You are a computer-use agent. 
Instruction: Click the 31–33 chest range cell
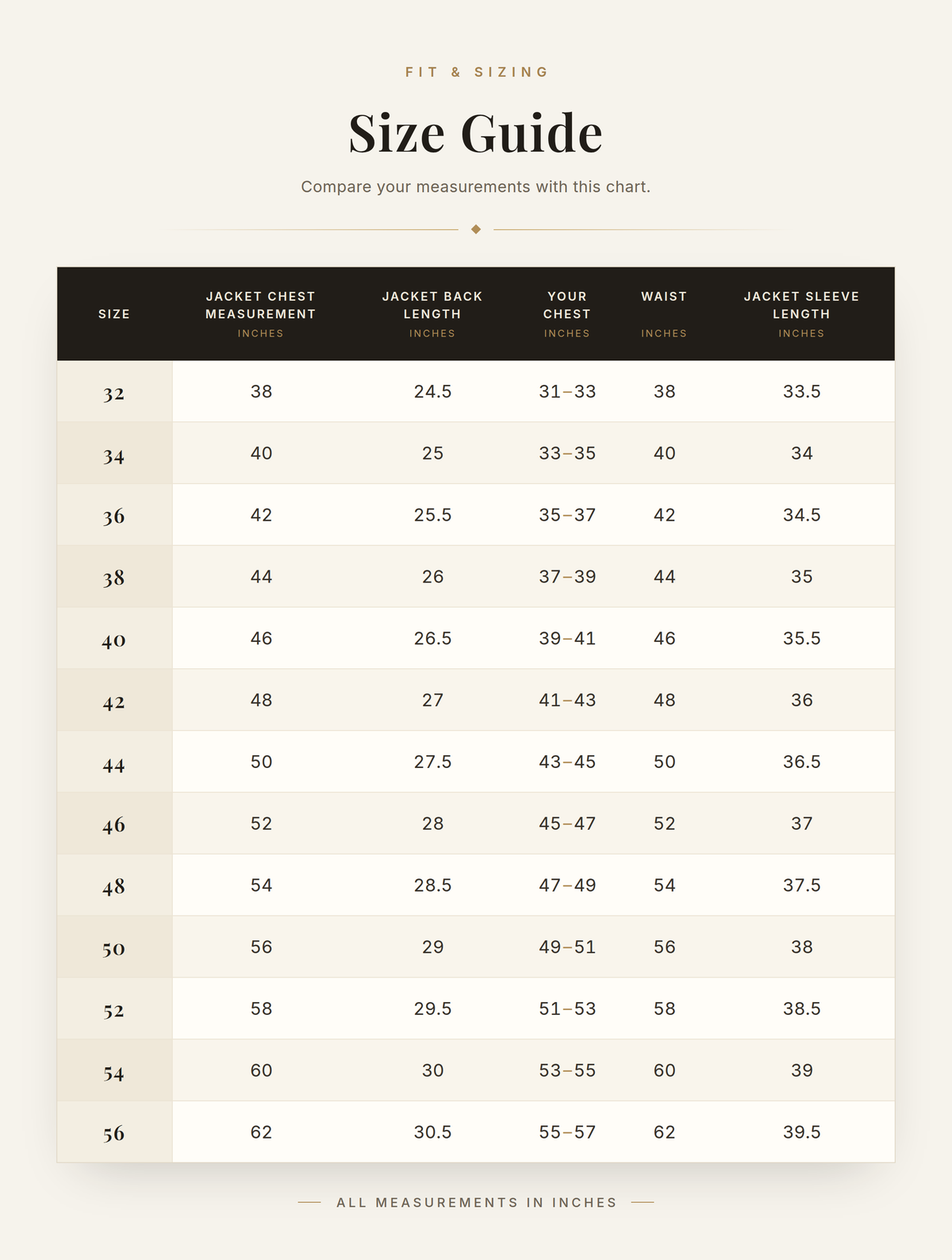click(x=567, y=391)
